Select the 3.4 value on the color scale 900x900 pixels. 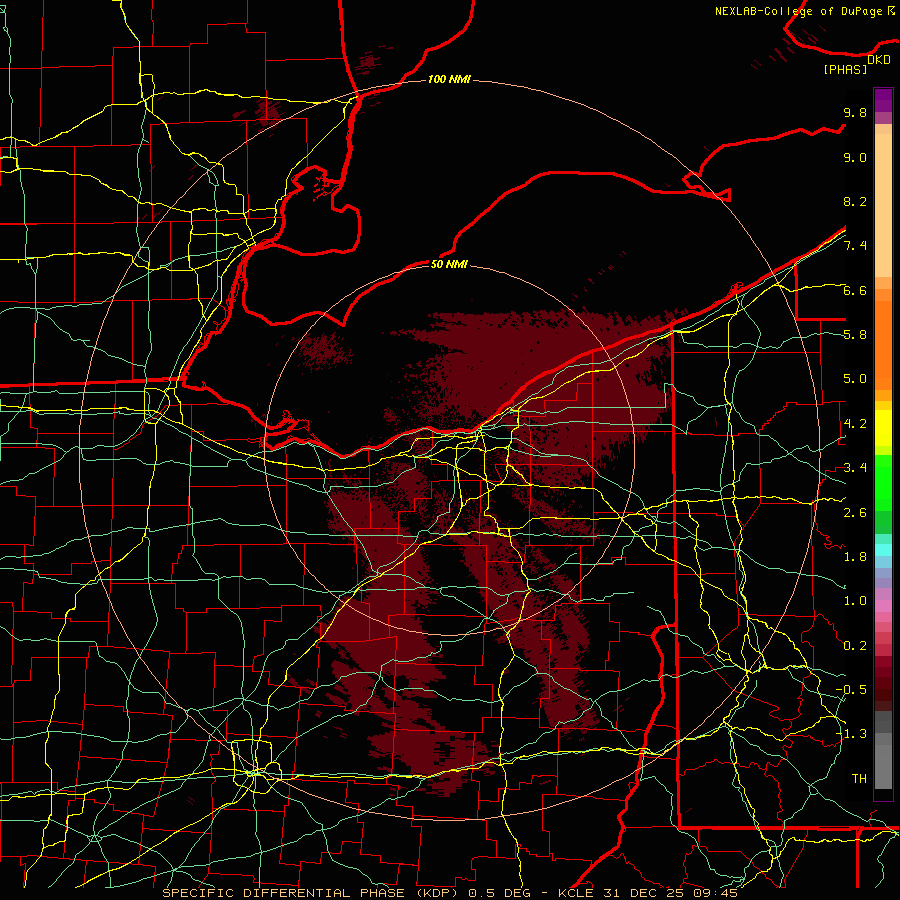click(855, 468)
